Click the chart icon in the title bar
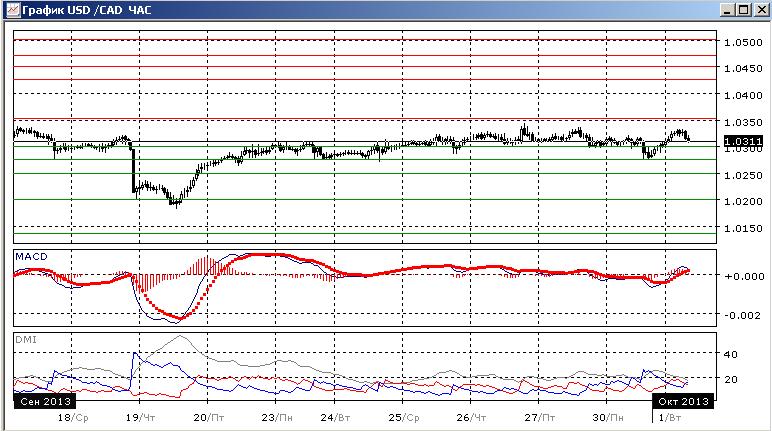The width and height of the screenshot is (772, 431). coord(13,9)
